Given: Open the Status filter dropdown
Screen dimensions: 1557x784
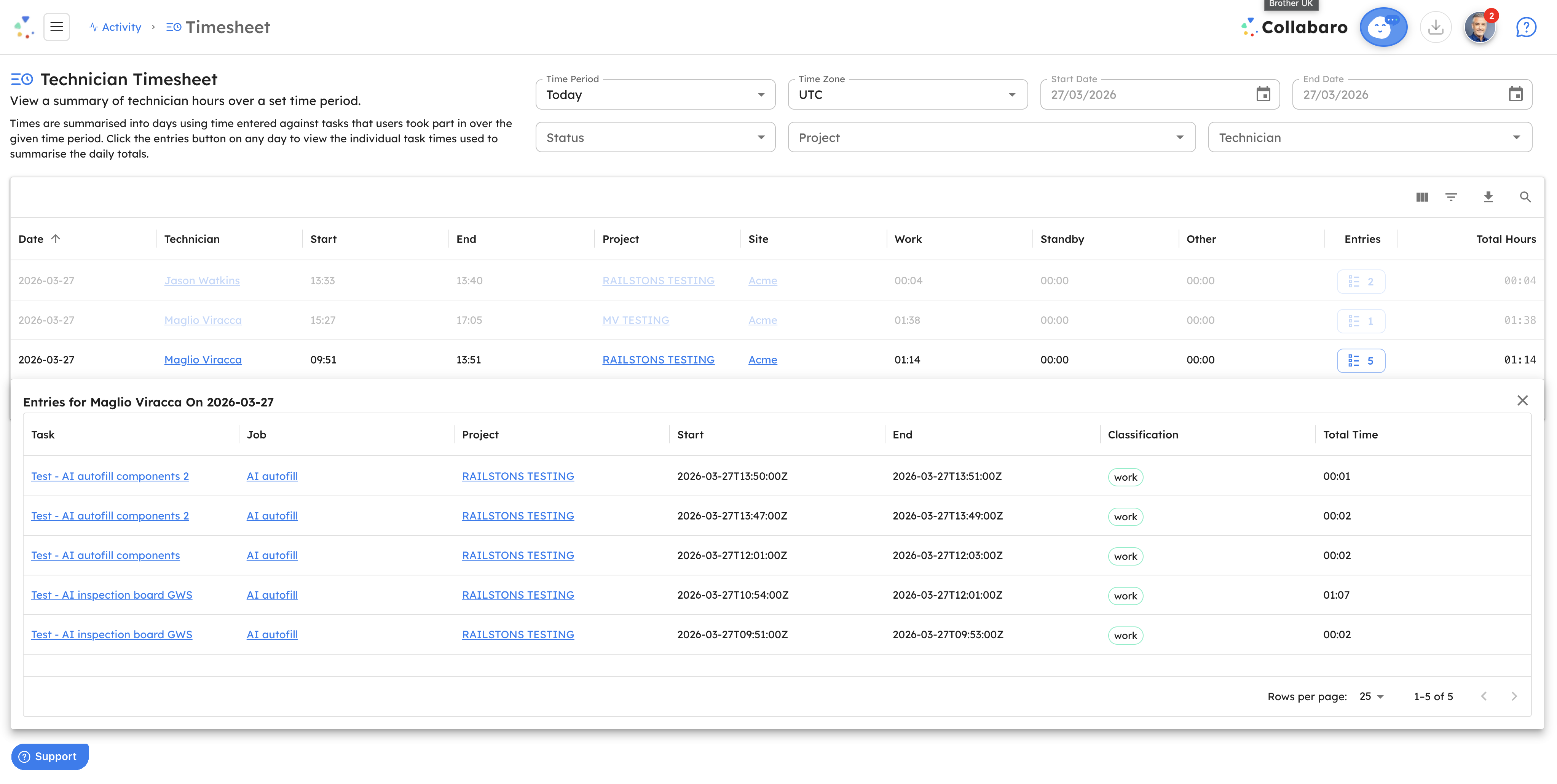Looking at the screenshot, I should pos(655,137).
